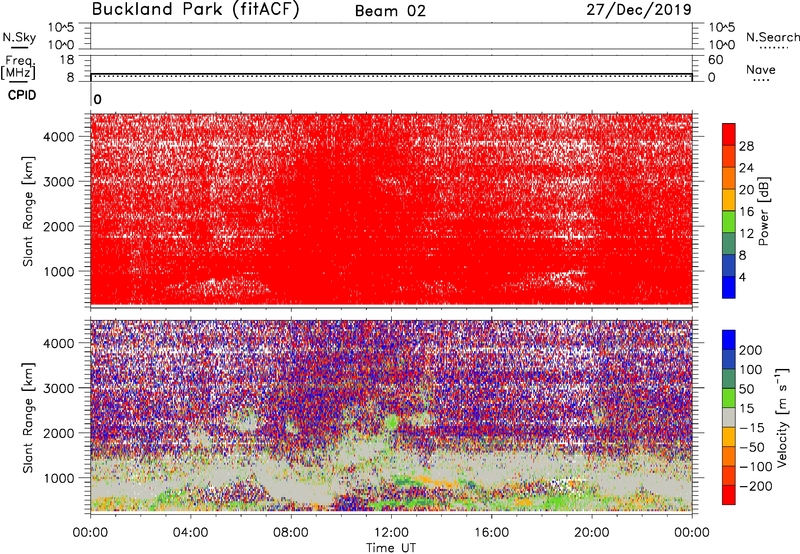Click the 60 tick on Nave axis
Screen dimensions: 800x554
(715, 60)
